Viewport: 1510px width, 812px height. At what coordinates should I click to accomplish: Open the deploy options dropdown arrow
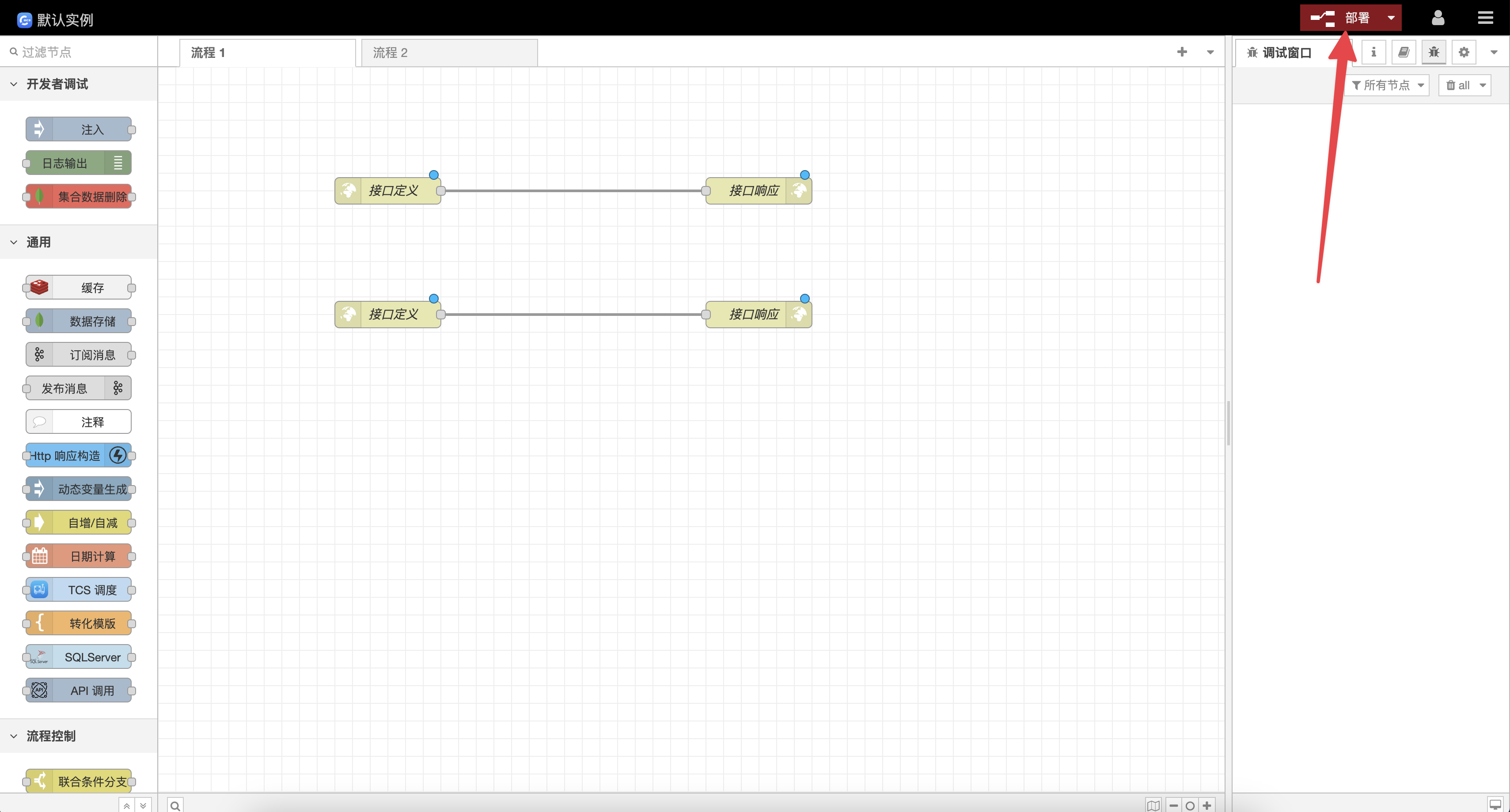pyautogui.click(x=1391, y=18)
